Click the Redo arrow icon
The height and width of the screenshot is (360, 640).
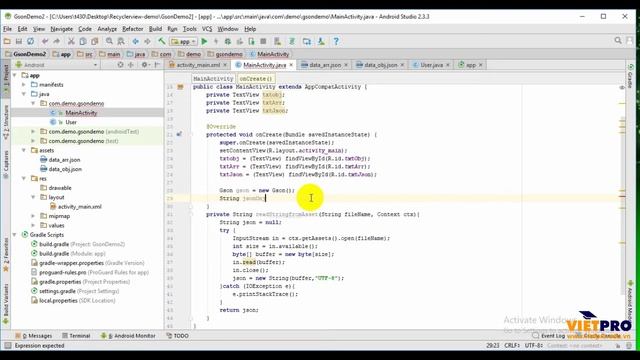(57, 41)
